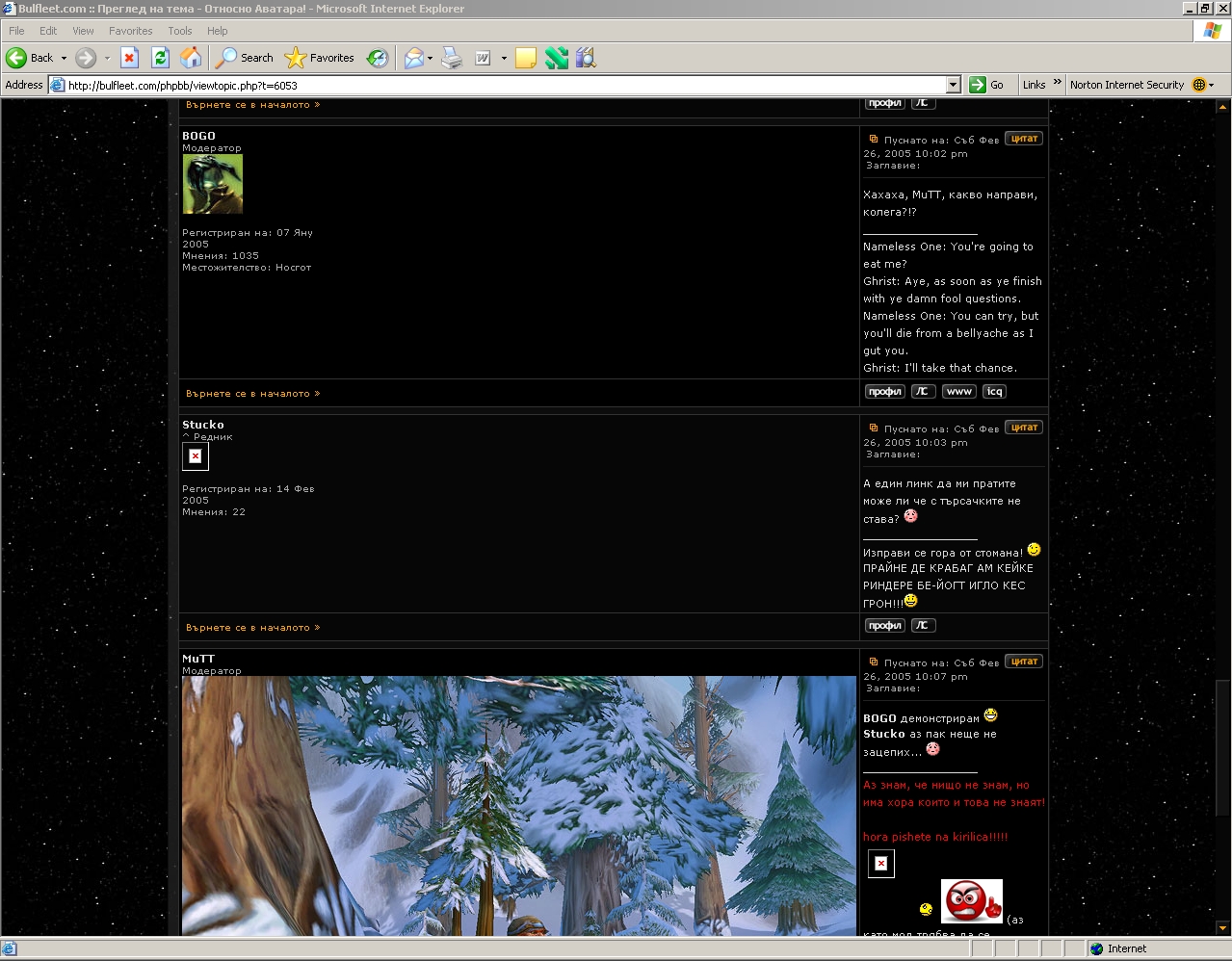Open the Forward history dropdown arrow
The width and height of the screenshot is (1232, 961).
click(x=107, y=58)
